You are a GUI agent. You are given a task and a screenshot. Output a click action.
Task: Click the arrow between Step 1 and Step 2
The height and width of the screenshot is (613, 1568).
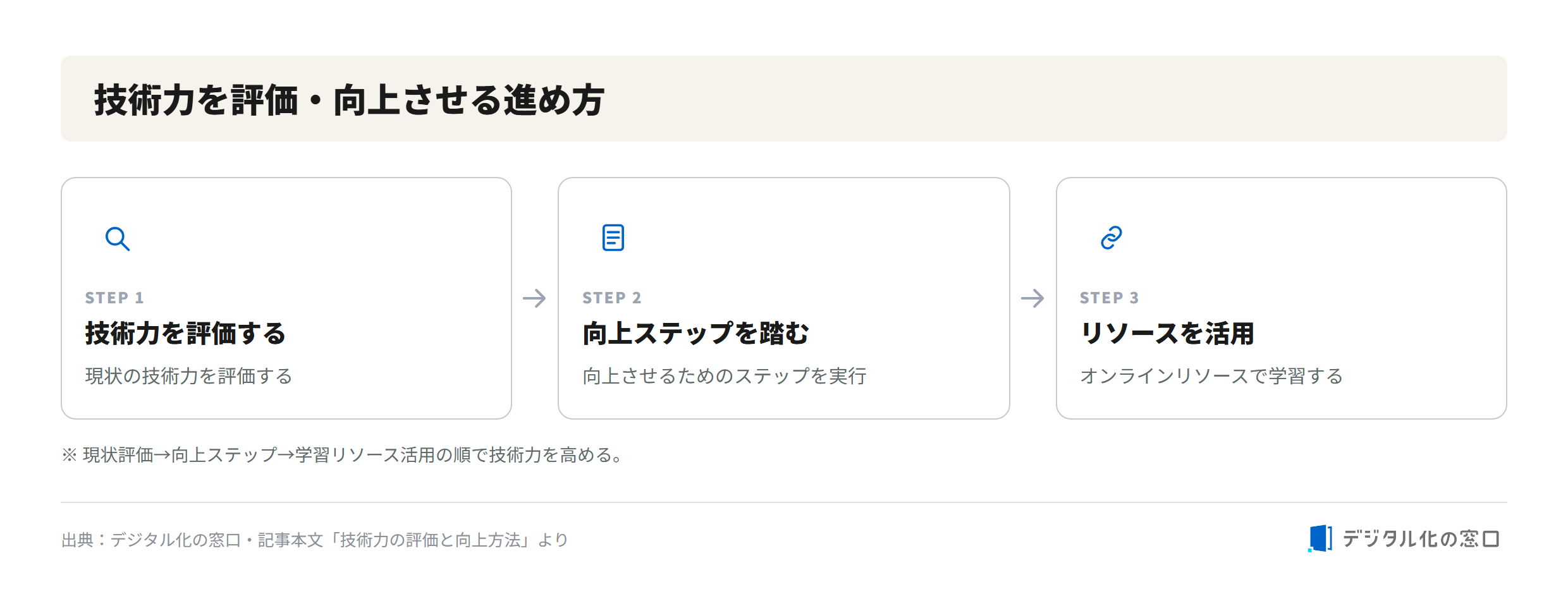pyautogui.click(x=534, y=298)
